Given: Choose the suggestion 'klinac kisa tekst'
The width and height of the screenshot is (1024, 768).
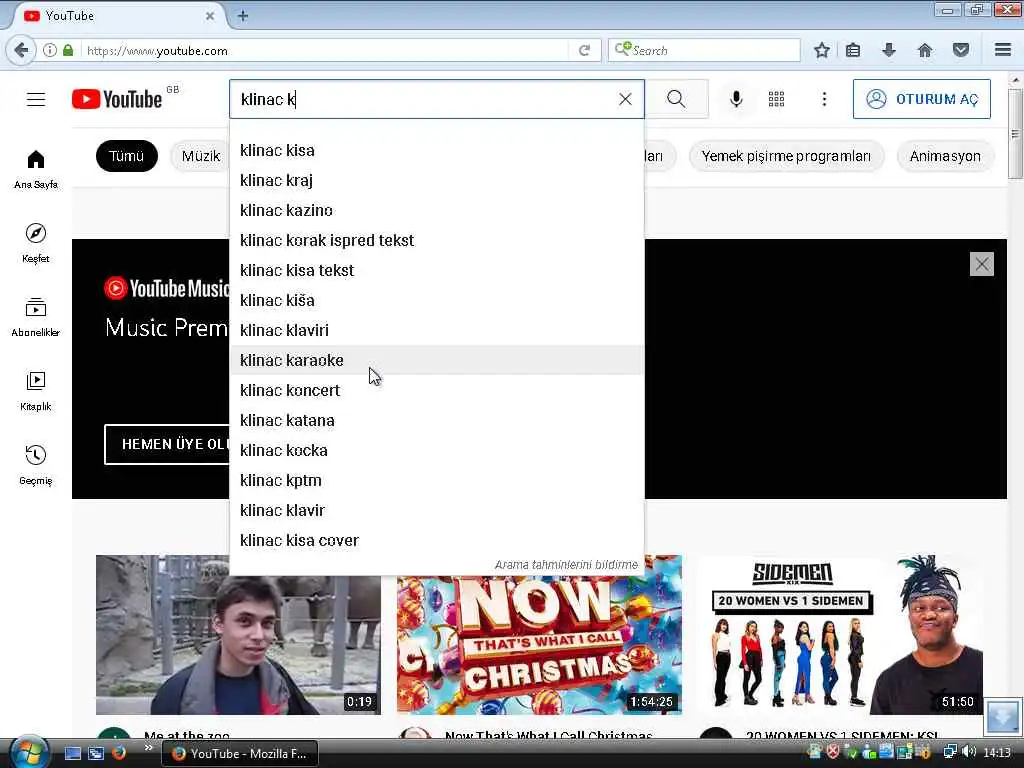Looking at the screenshot, I should [x=436, y=270].
